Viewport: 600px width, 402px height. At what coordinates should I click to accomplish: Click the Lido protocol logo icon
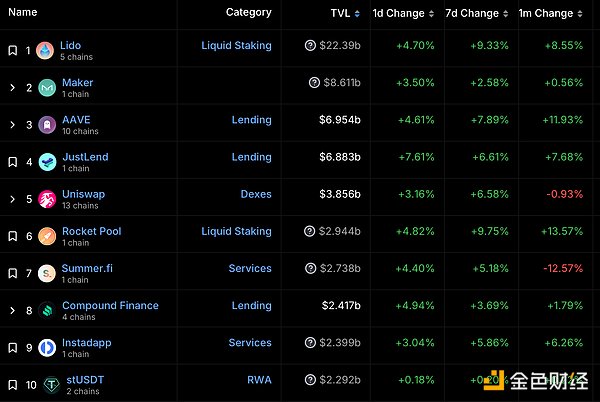tap(46, 50)
